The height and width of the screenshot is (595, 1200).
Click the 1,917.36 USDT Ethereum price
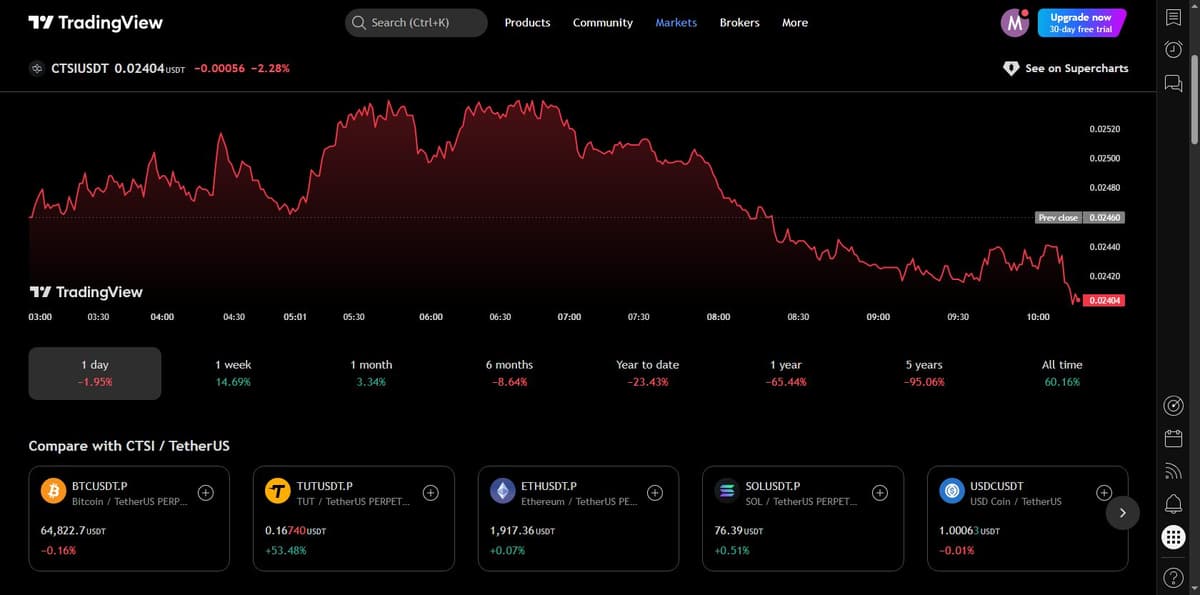click(522, 530)
